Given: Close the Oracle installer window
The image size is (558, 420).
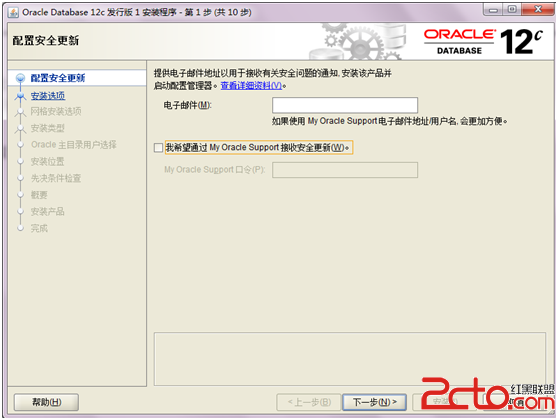Looking at the screenshot, I should click(538, 10).
